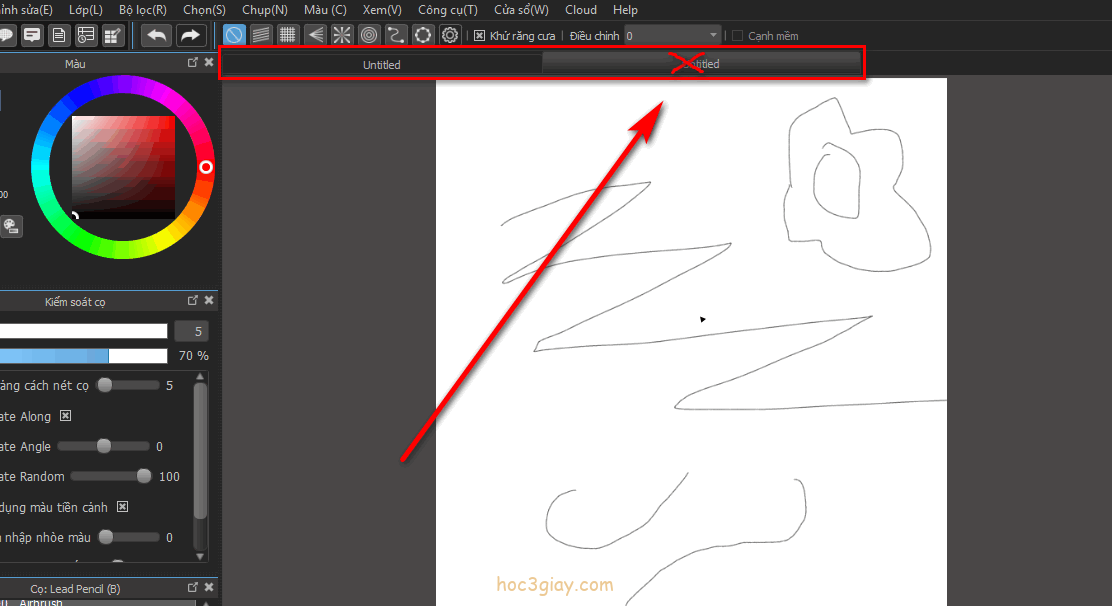The width and height of the screenshot is (1112, 606).
Task: Open the Cloud menu
Action: click(581, 10)
